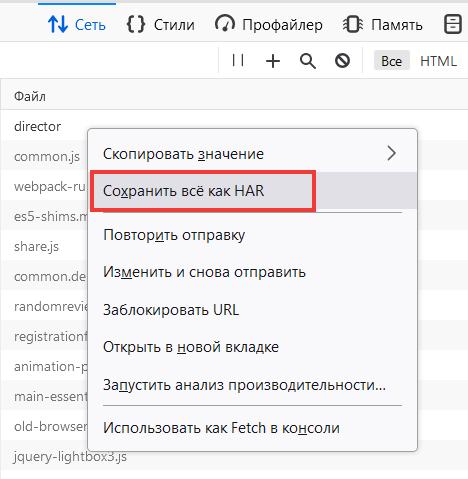Viewport: 468px width, 479px height.
Task: Click the plus add-request icon
Action: pyautogui.click(x=273, y=61)
